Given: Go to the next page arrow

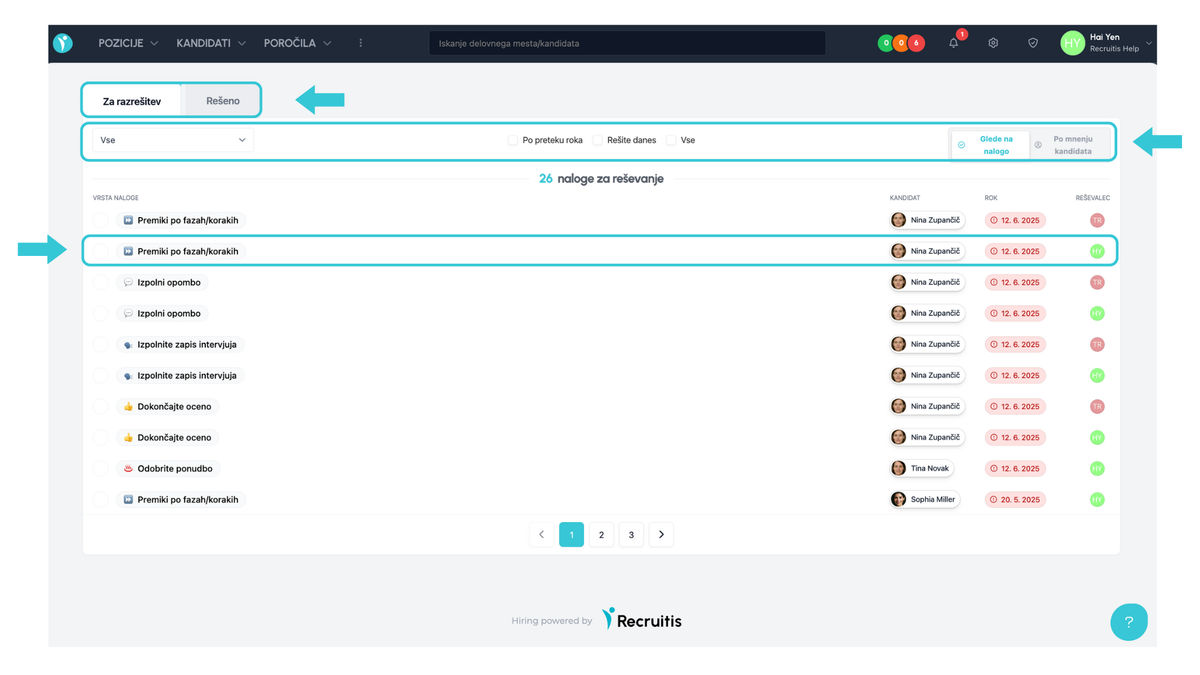Looking at the screenshot, I should tap(661, 535).
